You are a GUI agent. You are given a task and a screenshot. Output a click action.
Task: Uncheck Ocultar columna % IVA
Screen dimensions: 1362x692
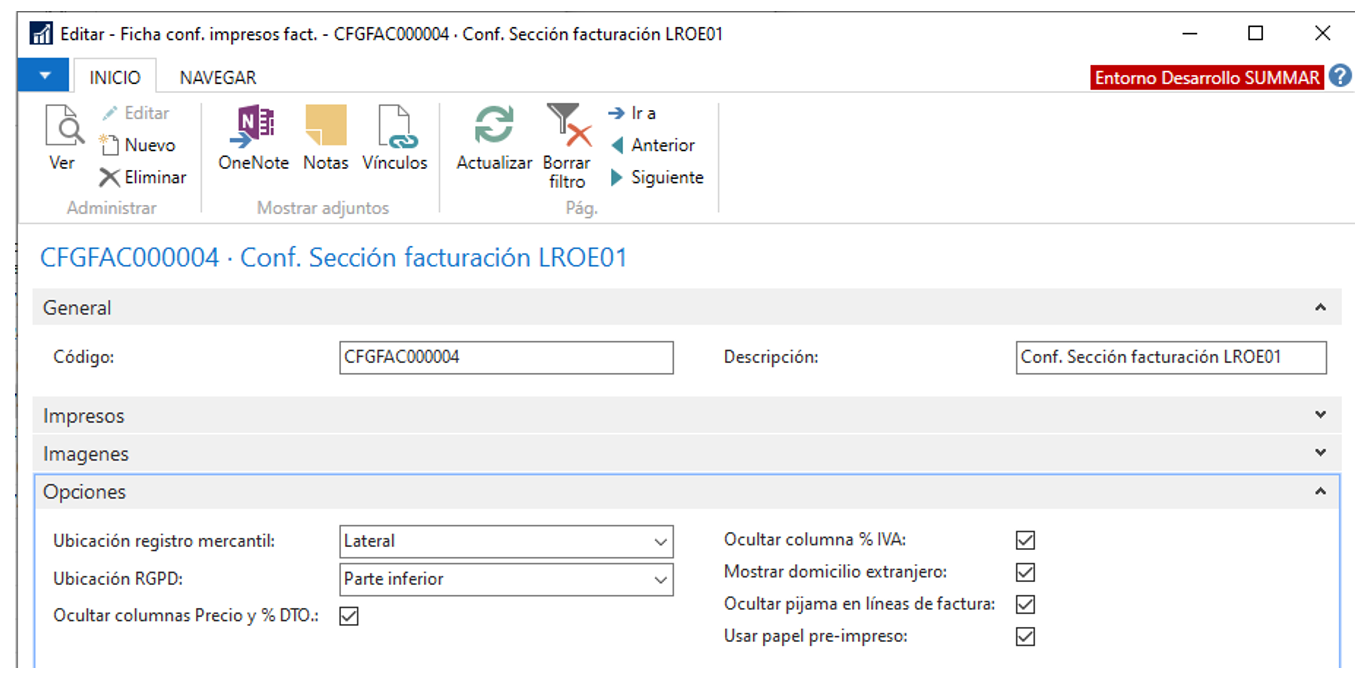1025,541
